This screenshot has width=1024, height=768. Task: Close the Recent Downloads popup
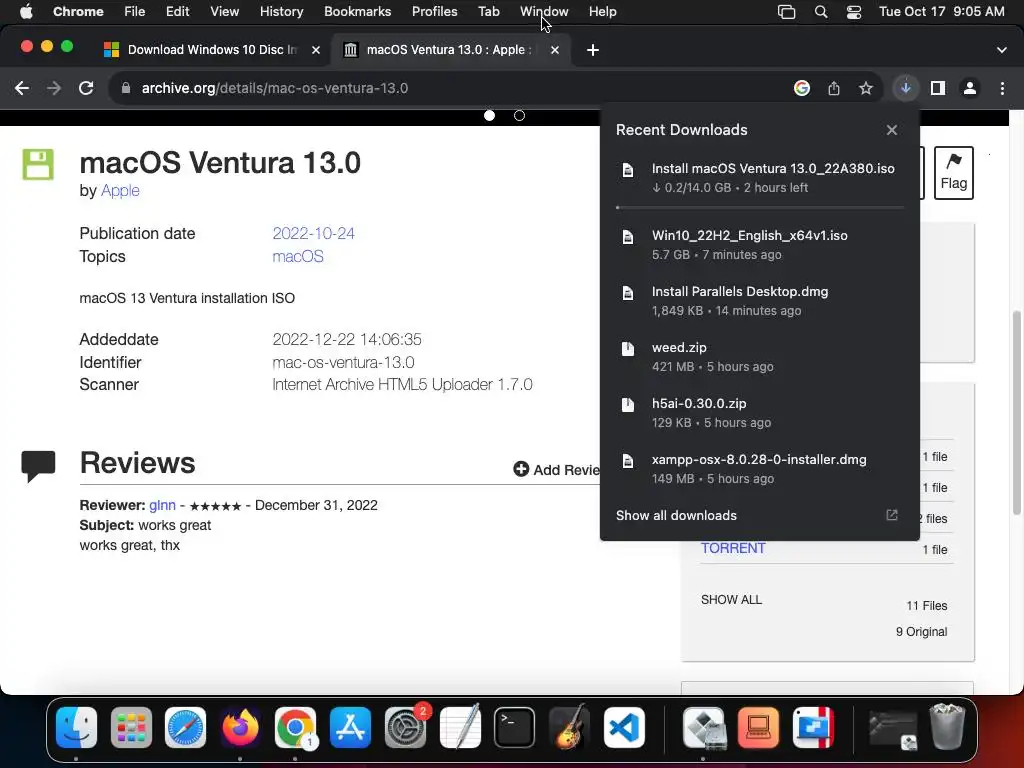point(892,130)
